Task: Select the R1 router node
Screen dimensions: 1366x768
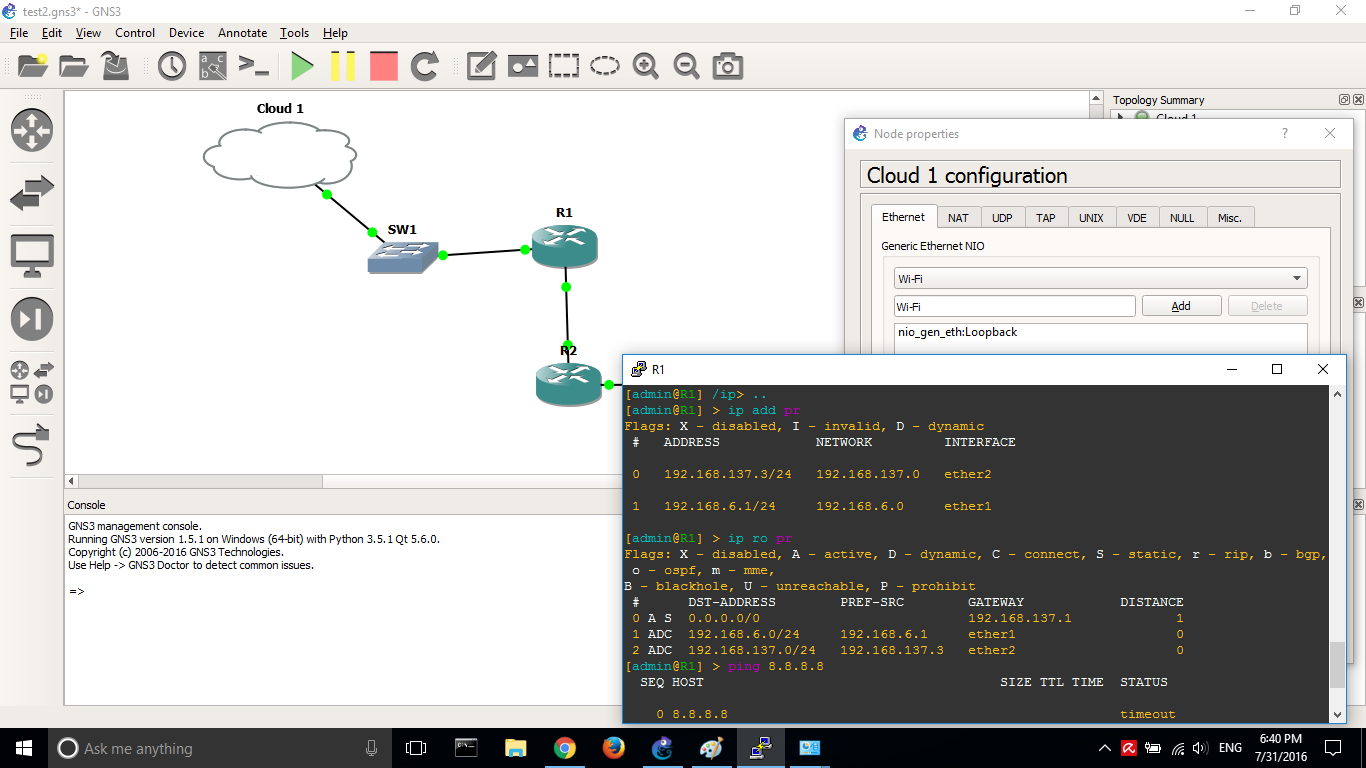Action: pos(564,246)
